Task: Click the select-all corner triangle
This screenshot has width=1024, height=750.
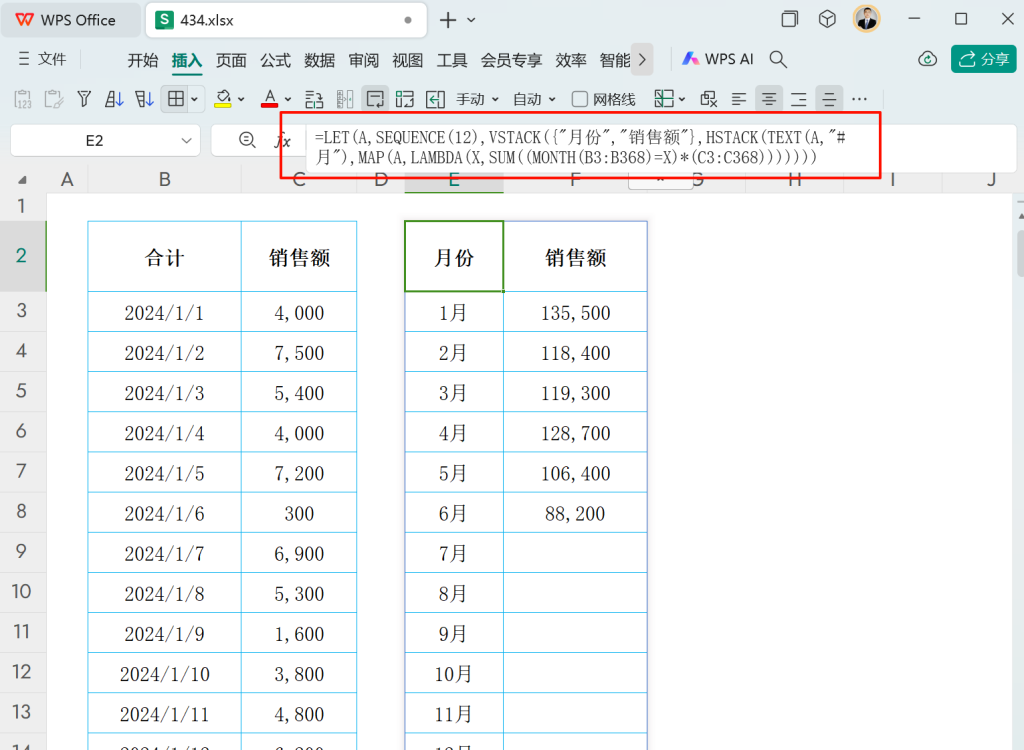Action: click(23, 180)
